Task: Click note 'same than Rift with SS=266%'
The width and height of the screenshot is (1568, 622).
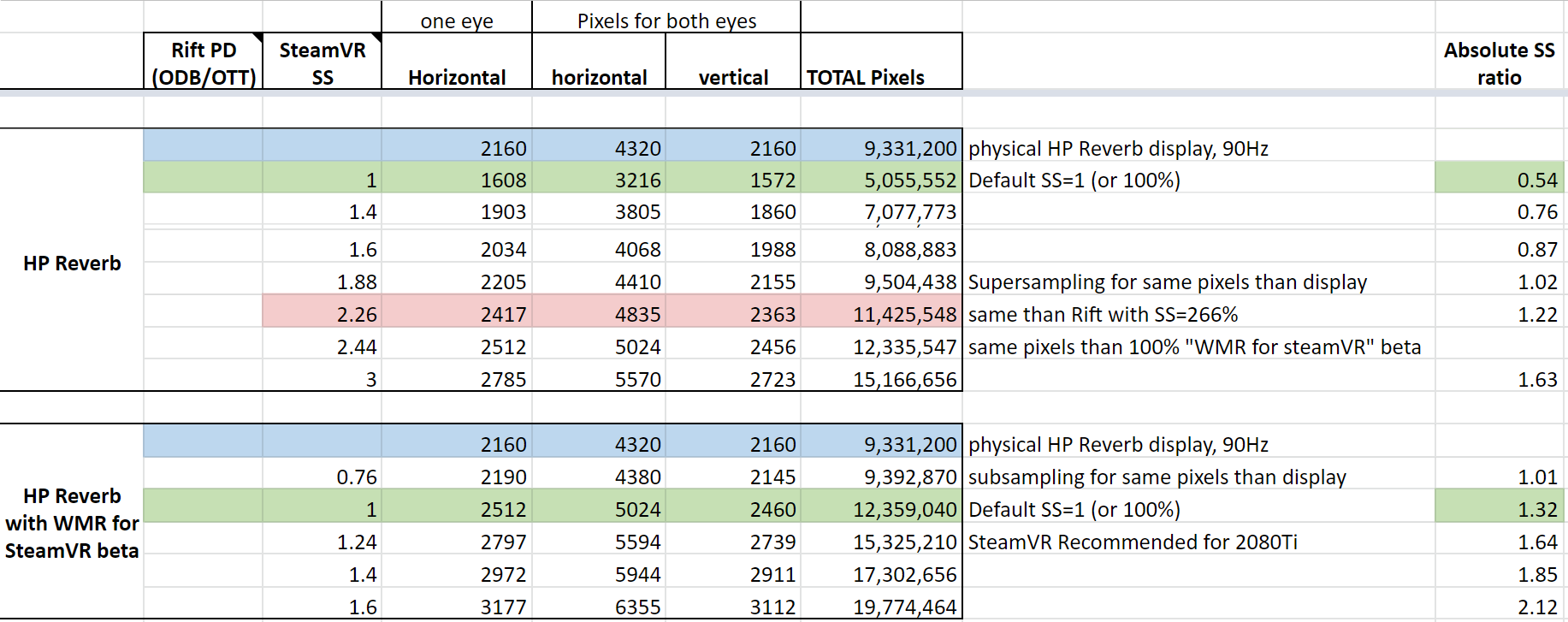Action: 1103,314
